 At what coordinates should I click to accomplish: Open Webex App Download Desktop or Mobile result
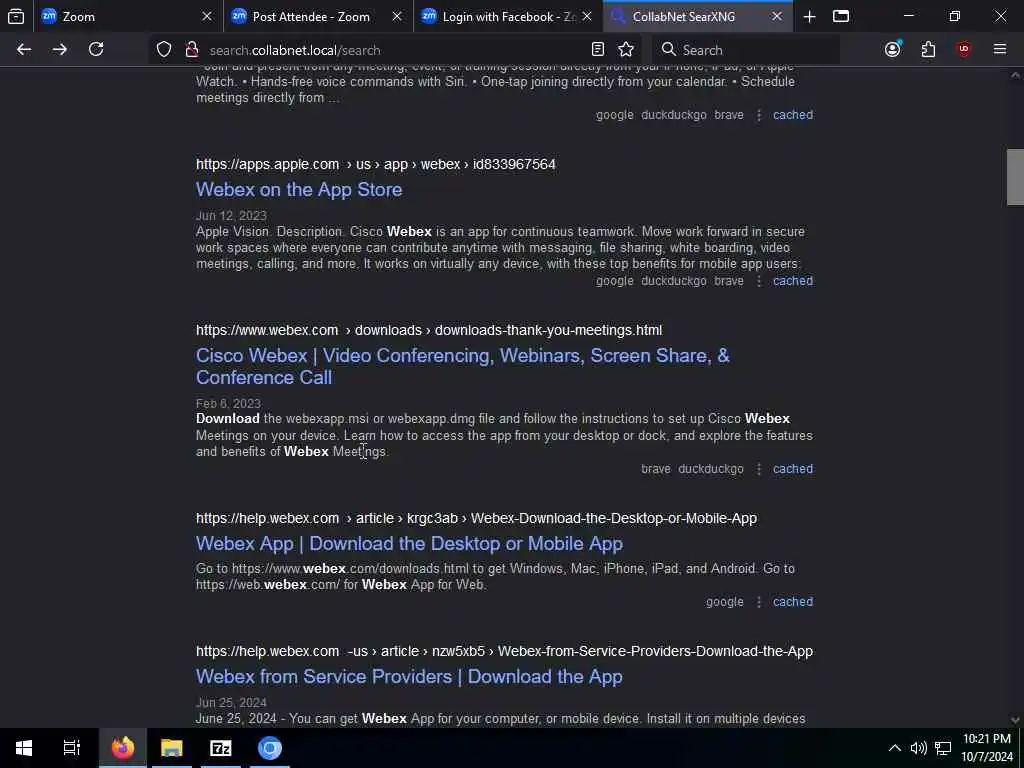[x=409, y=544]
